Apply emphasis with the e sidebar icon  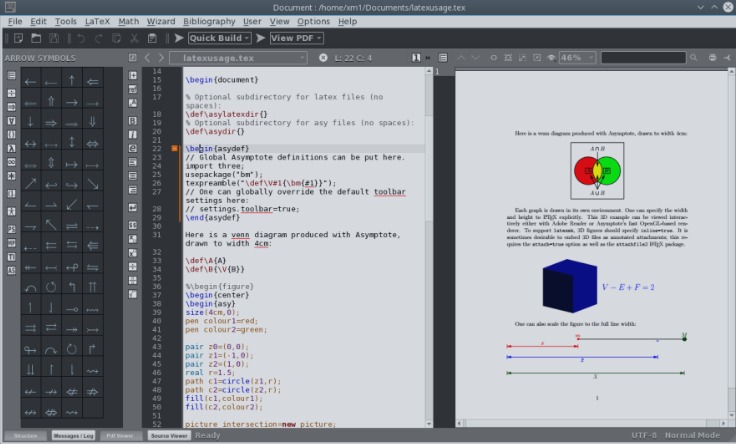pos(133,148)
